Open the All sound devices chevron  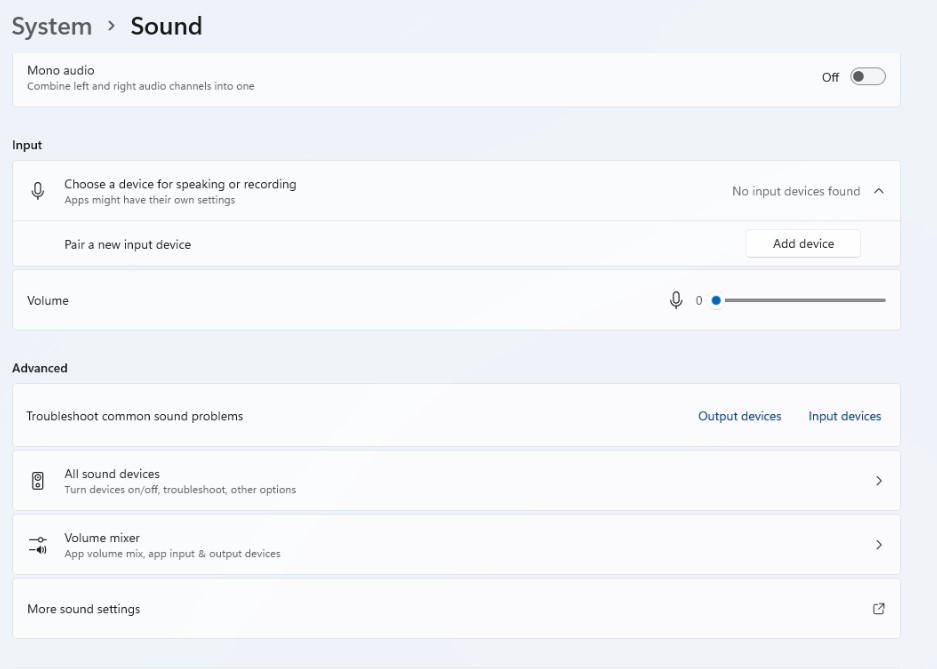coord(879,481)
